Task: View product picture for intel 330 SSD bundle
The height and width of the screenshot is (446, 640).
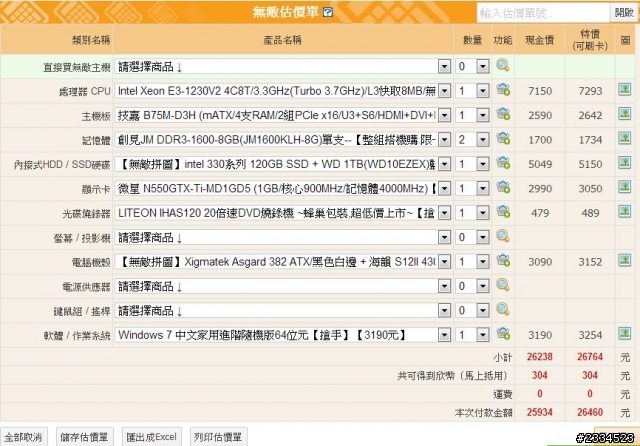Action: pos(624,163)
